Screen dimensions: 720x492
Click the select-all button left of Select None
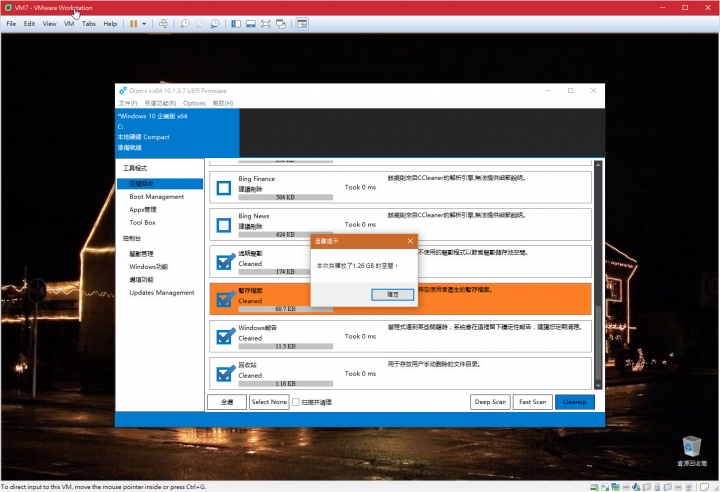[x=227, y=402]
